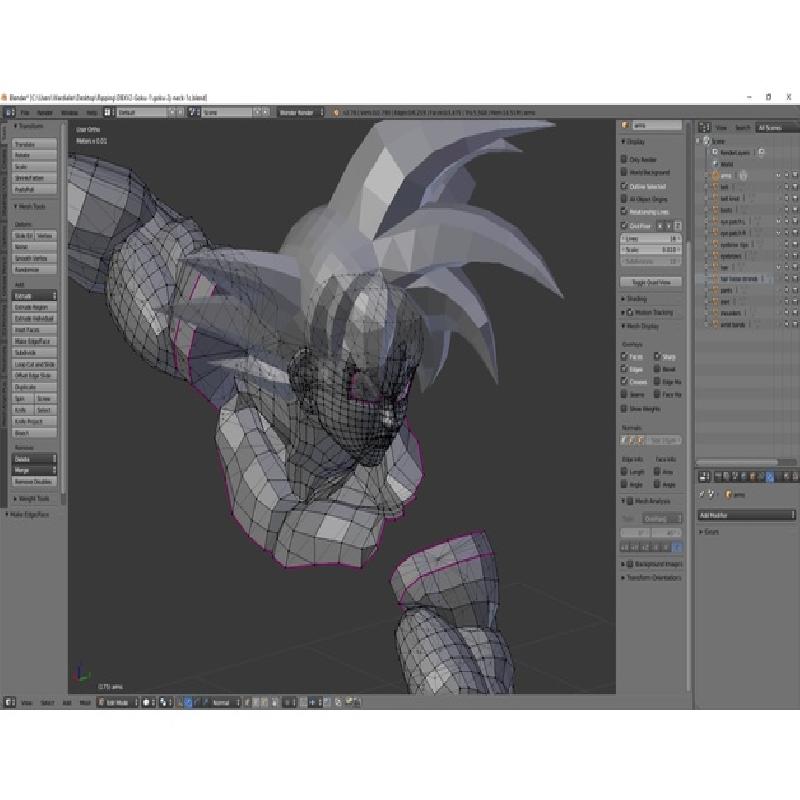Image resolution: width=800 pixels, height=800 pixels.
Task: Click the Inset Faces button
Action: pos(34,330)
